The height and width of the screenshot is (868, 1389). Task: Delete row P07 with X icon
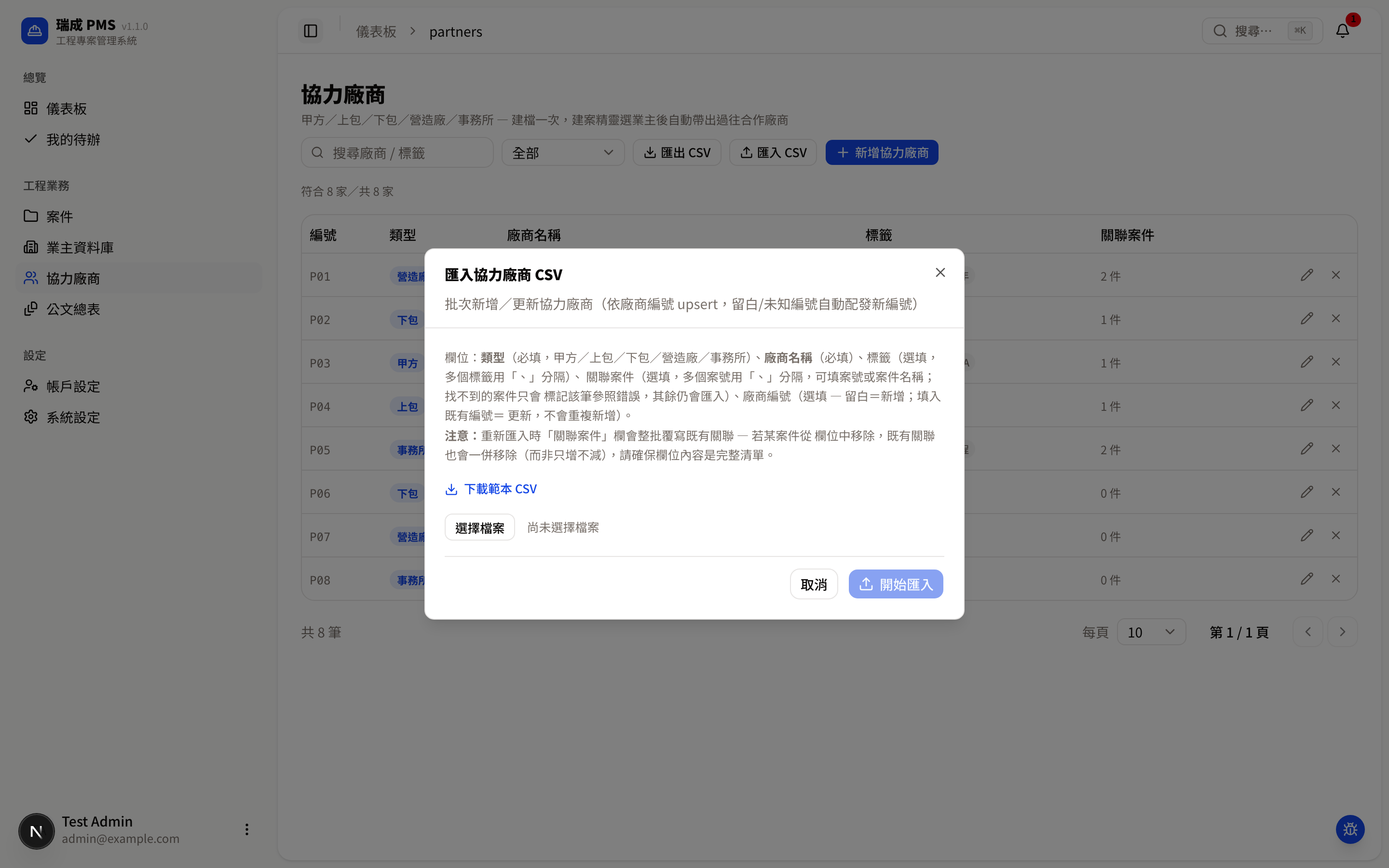(x=1336, y=536)
